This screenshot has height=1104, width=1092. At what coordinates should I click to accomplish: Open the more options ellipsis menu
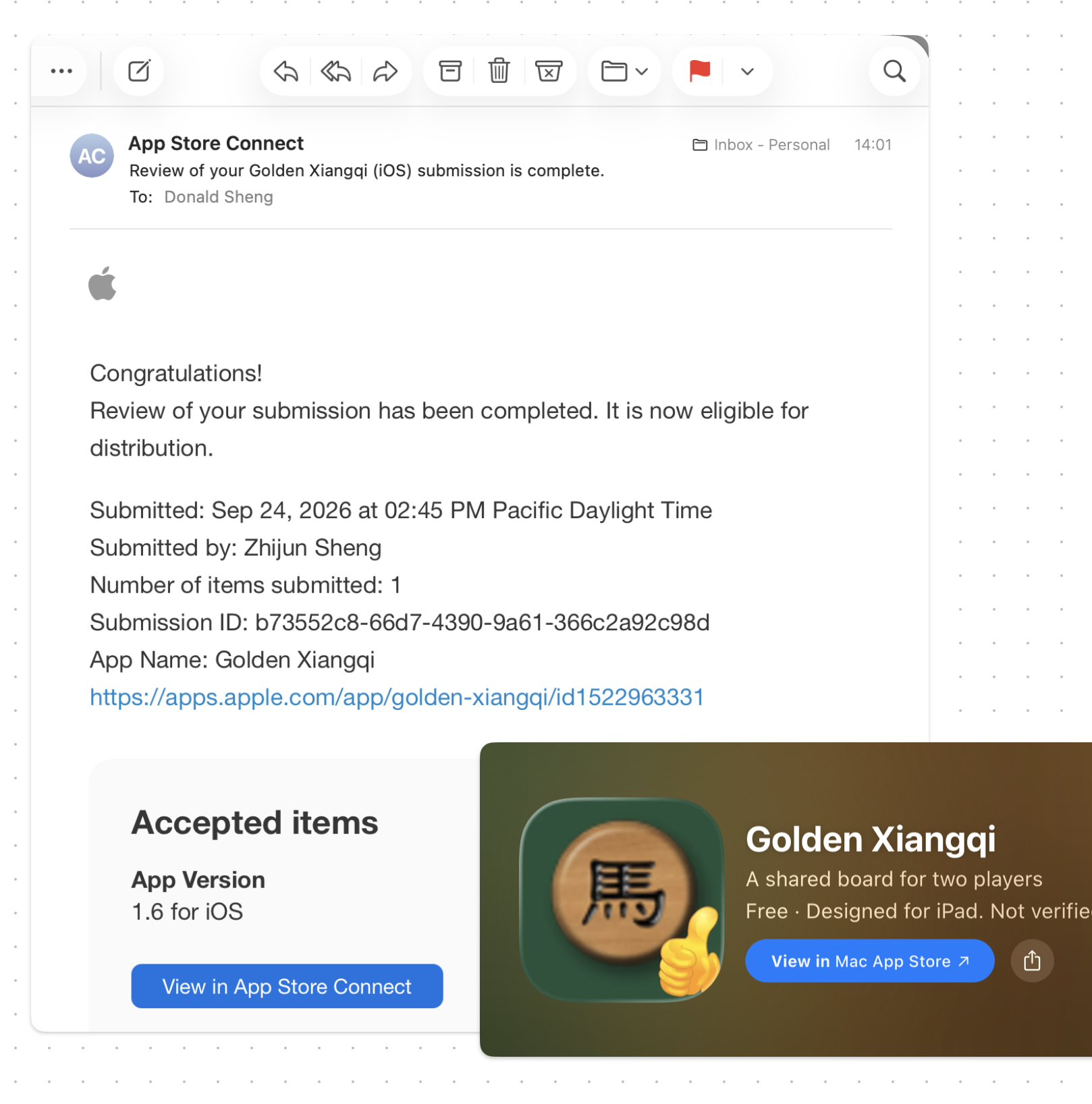point(61,71)
